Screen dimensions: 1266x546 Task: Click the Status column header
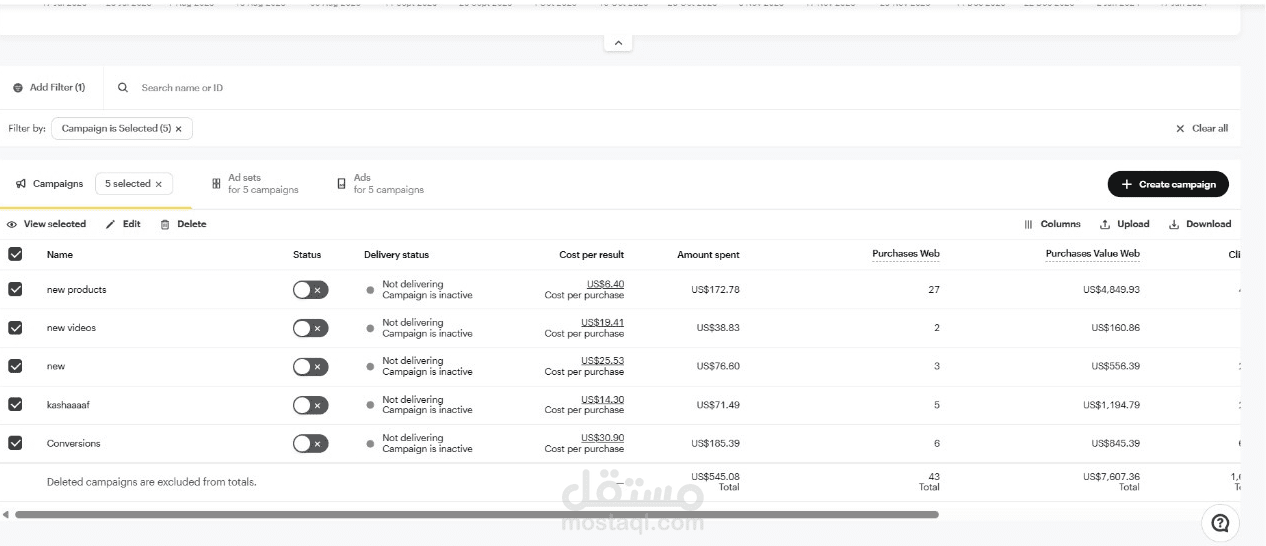coord(307,255)
